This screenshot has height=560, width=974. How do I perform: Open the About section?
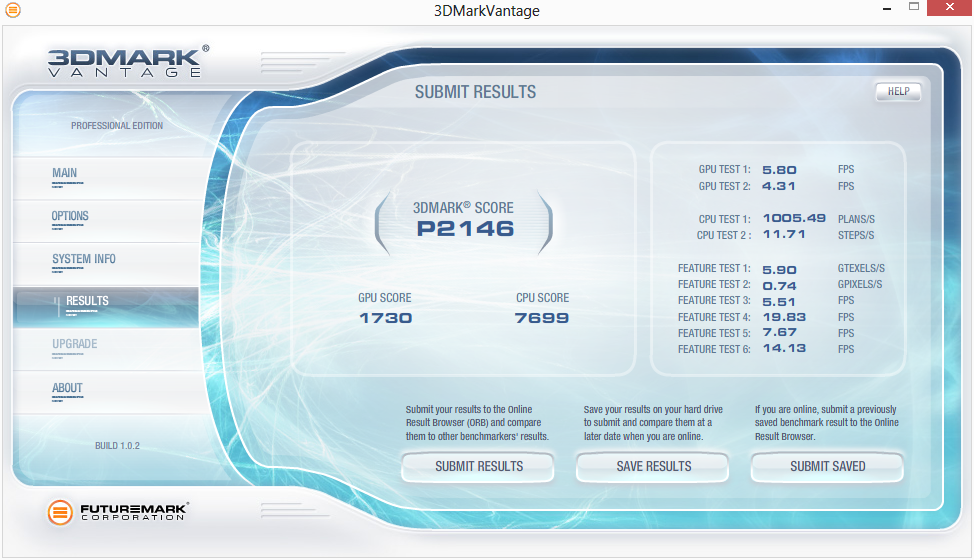click(67, 388)
